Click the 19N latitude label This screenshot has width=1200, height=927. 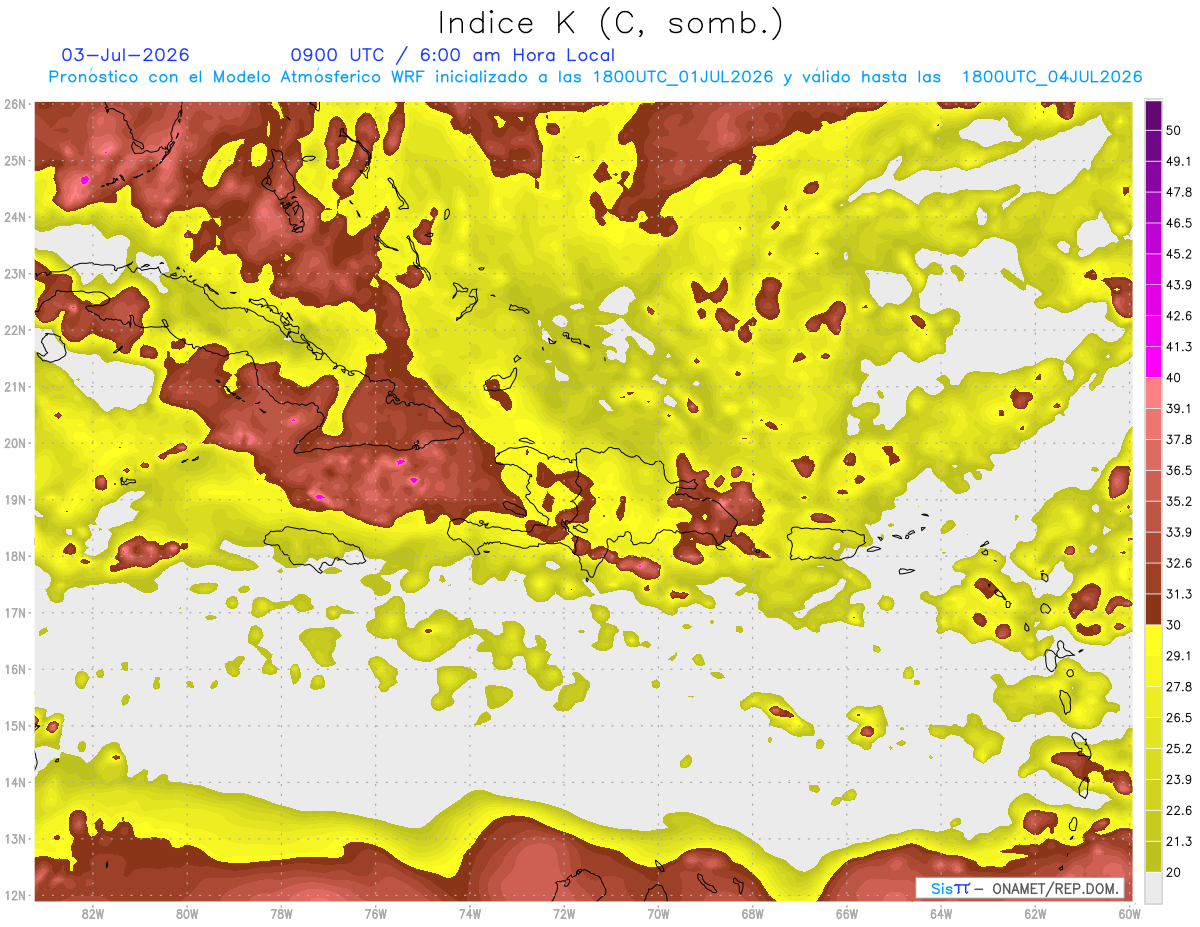pyautogui.click(x=14, y=500)
